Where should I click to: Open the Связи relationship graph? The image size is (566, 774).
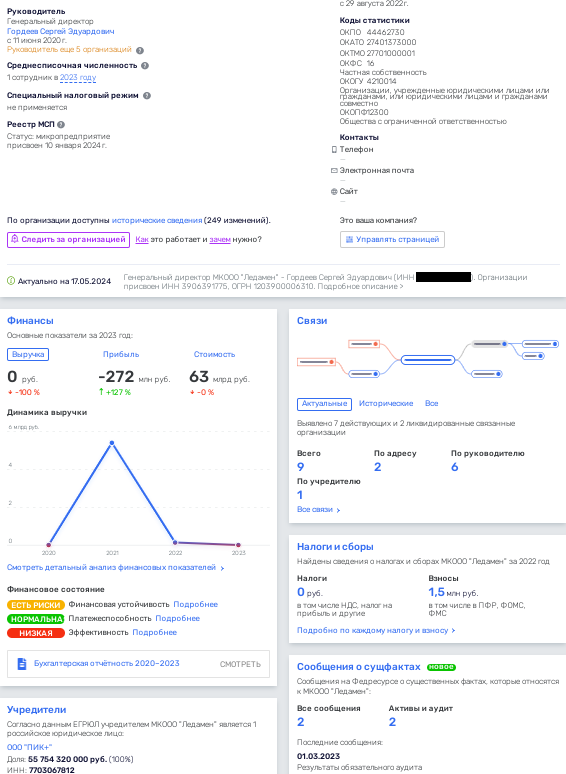coord(427,359)
